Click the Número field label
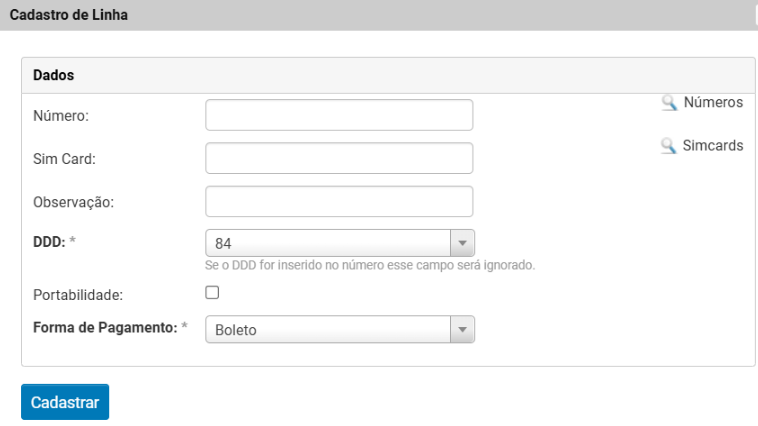 pos(61,116)
